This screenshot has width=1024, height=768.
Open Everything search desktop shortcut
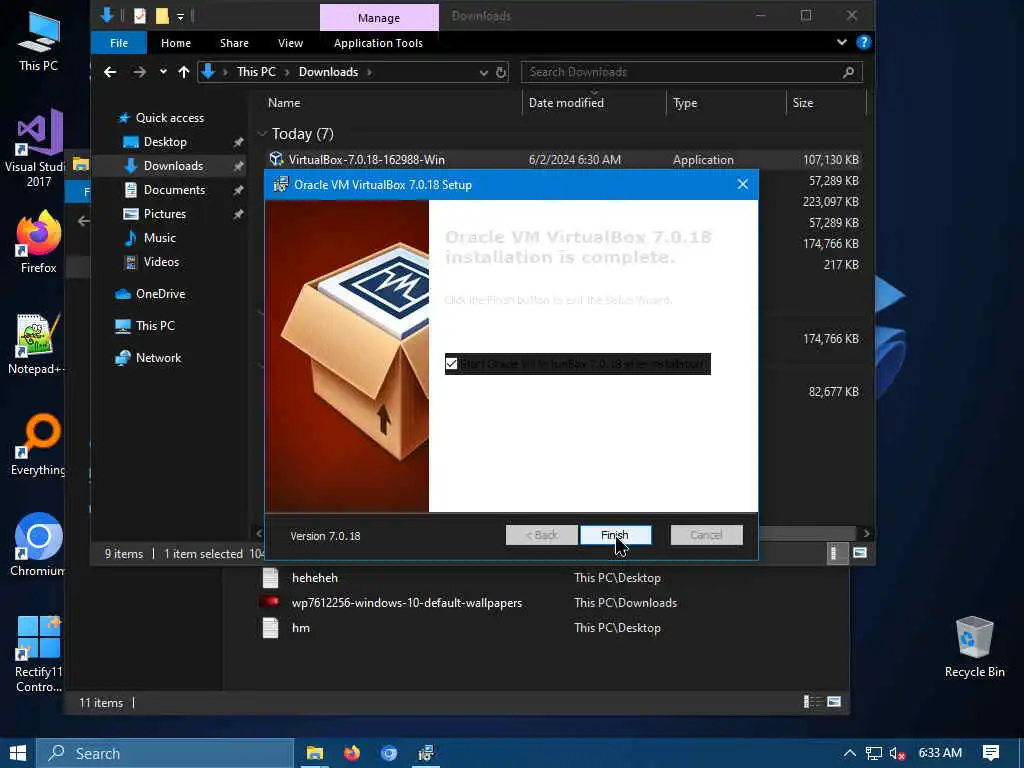point(38,445)
